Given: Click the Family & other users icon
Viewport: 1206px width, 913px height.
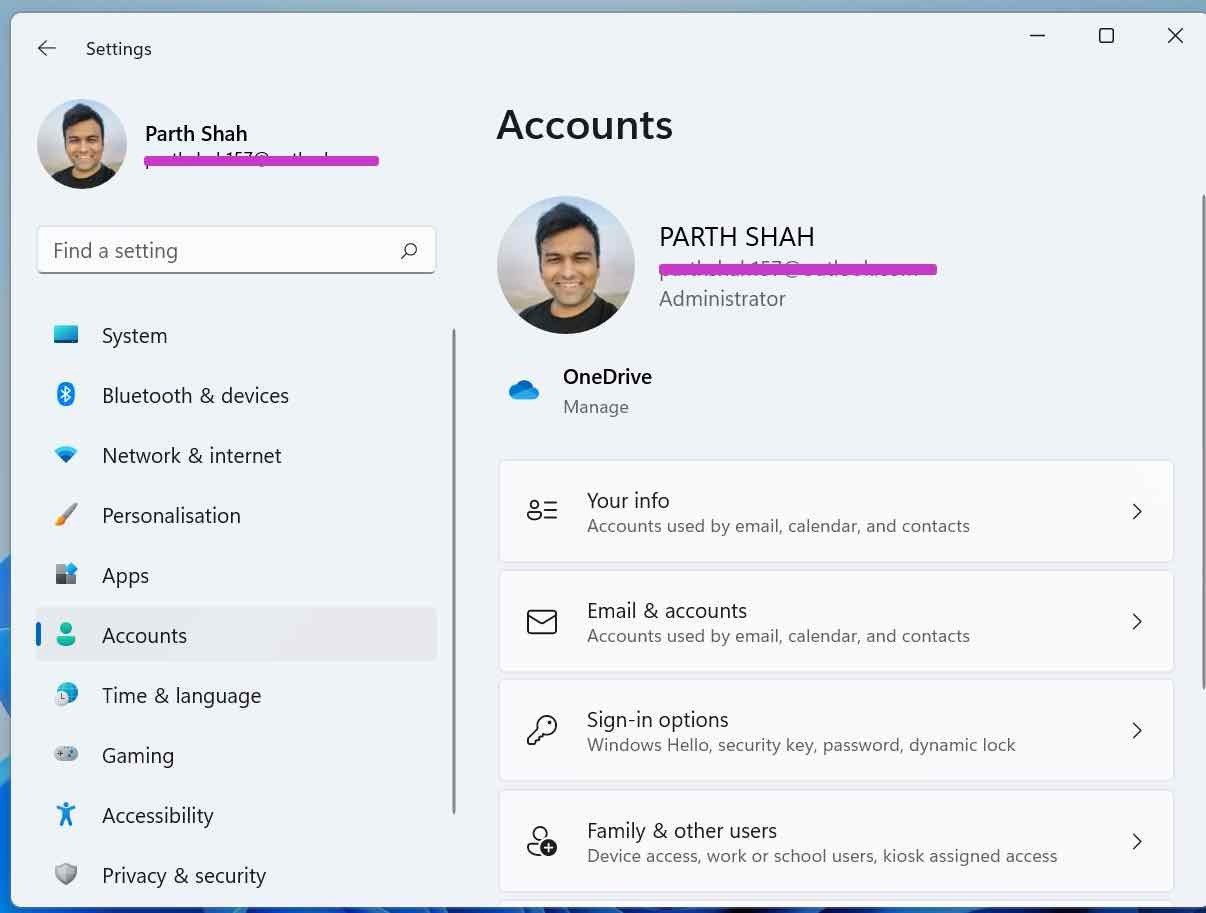Looking at the screenshot, I should (x=542, y=841).
